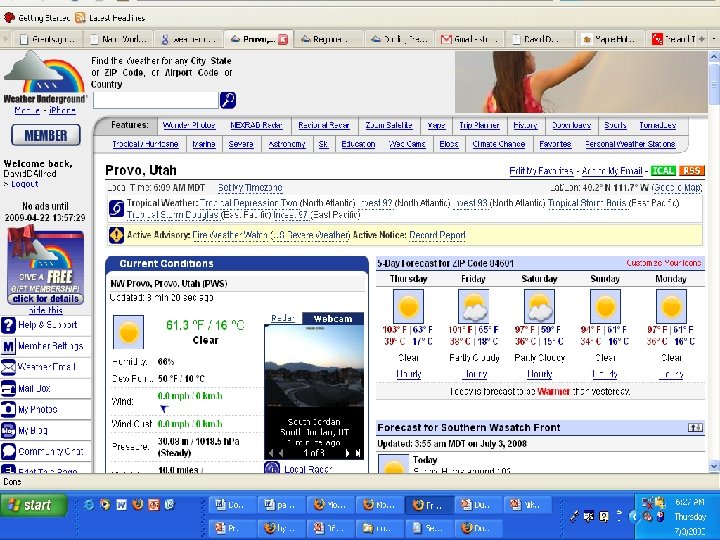
Task: Click the current conditions sun icon
Action: coord(129,332)
